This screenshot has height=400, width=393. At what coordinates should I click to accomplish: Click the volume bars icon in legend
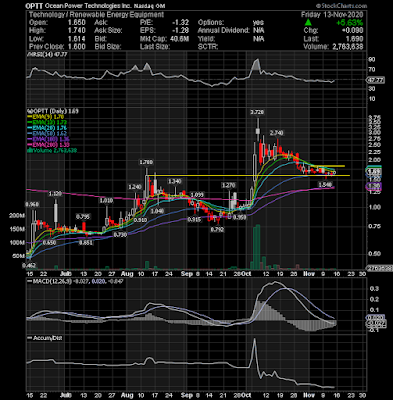pyautogui.click(x=29, y=150)
